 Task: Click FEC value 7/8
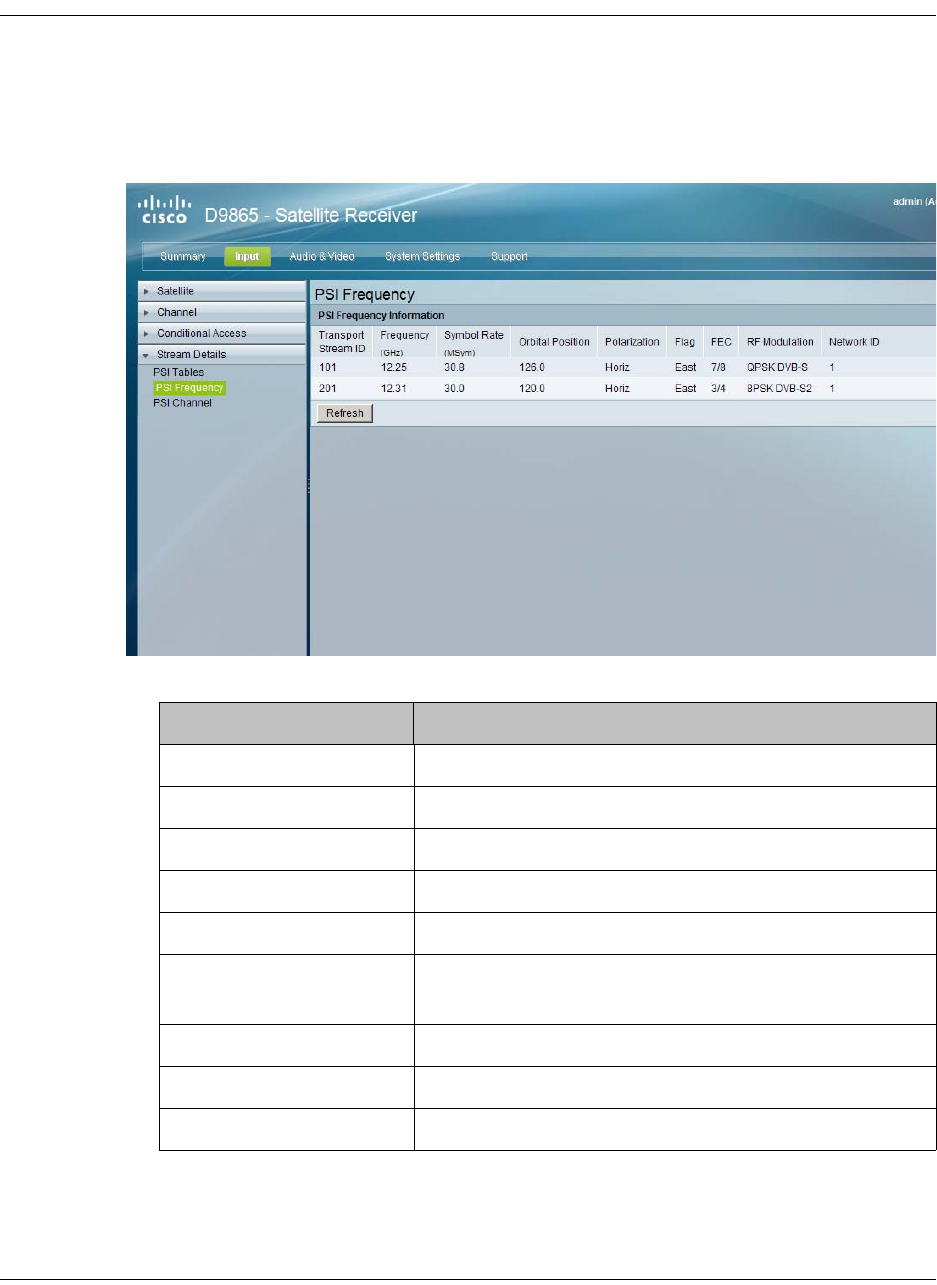coord(718,368)
